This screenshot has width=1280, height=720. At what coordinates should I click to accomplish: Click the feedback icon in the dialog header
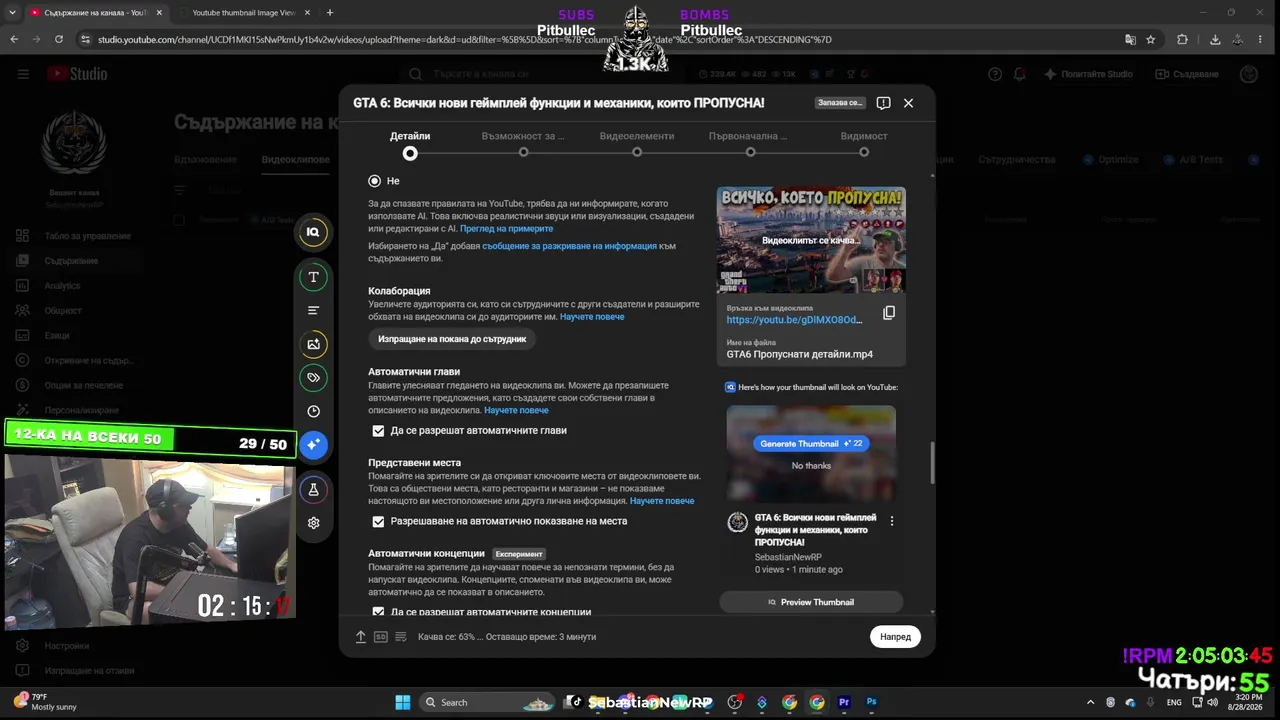(883, 103)
